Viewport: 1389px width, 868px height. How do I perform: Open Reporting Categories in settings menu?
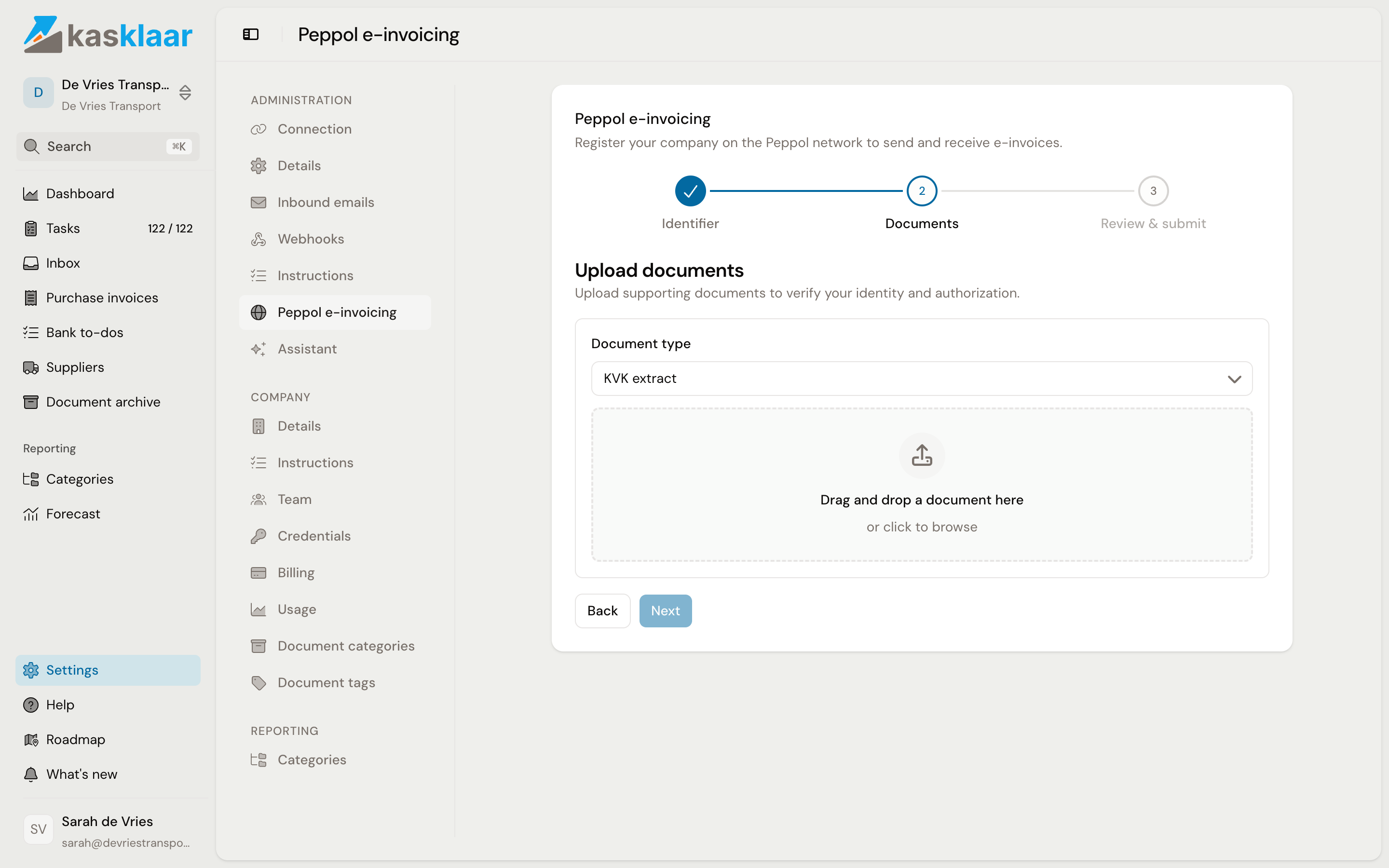(335, 760)
